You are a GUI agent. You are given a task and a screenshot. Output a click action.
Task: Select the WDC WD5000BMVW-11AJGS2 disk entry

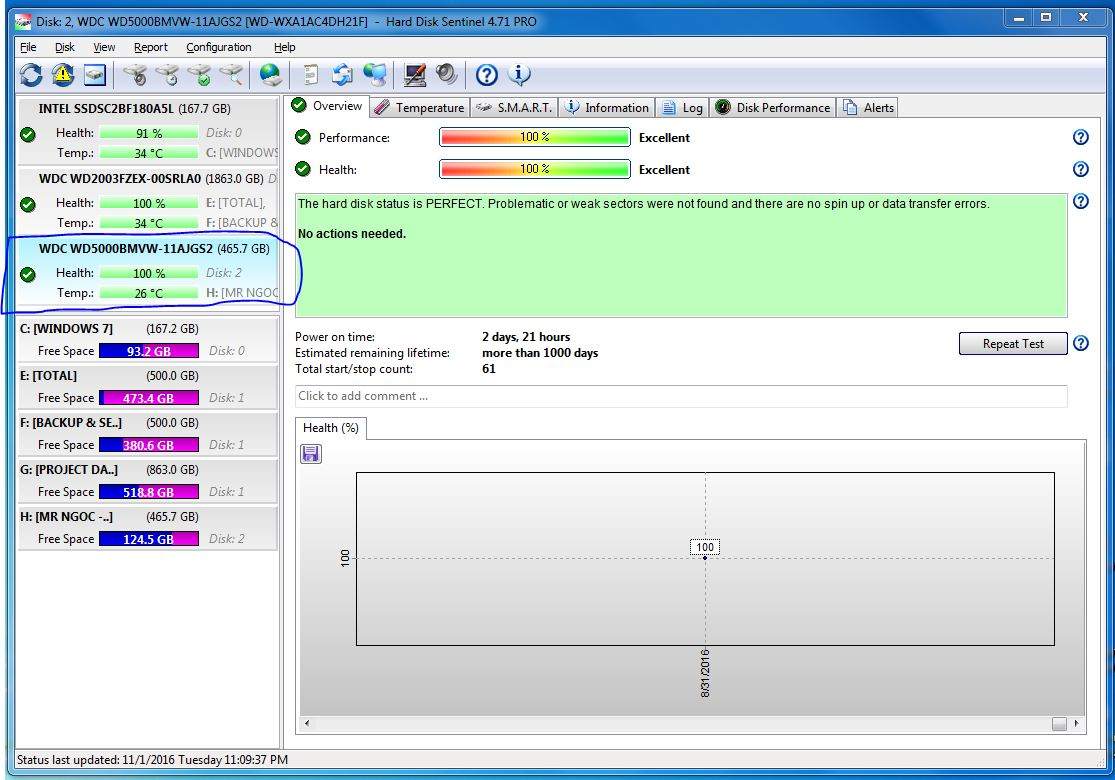[148, 270]
